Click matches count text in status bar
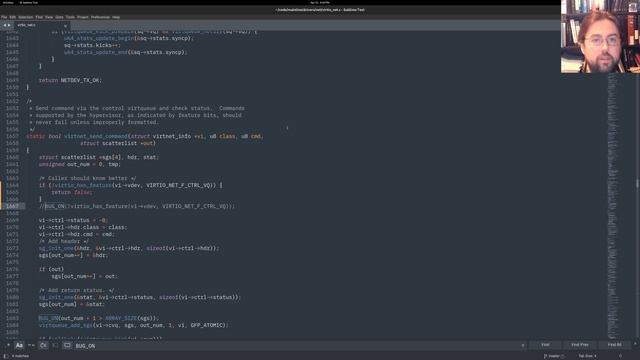 (20, 356)
